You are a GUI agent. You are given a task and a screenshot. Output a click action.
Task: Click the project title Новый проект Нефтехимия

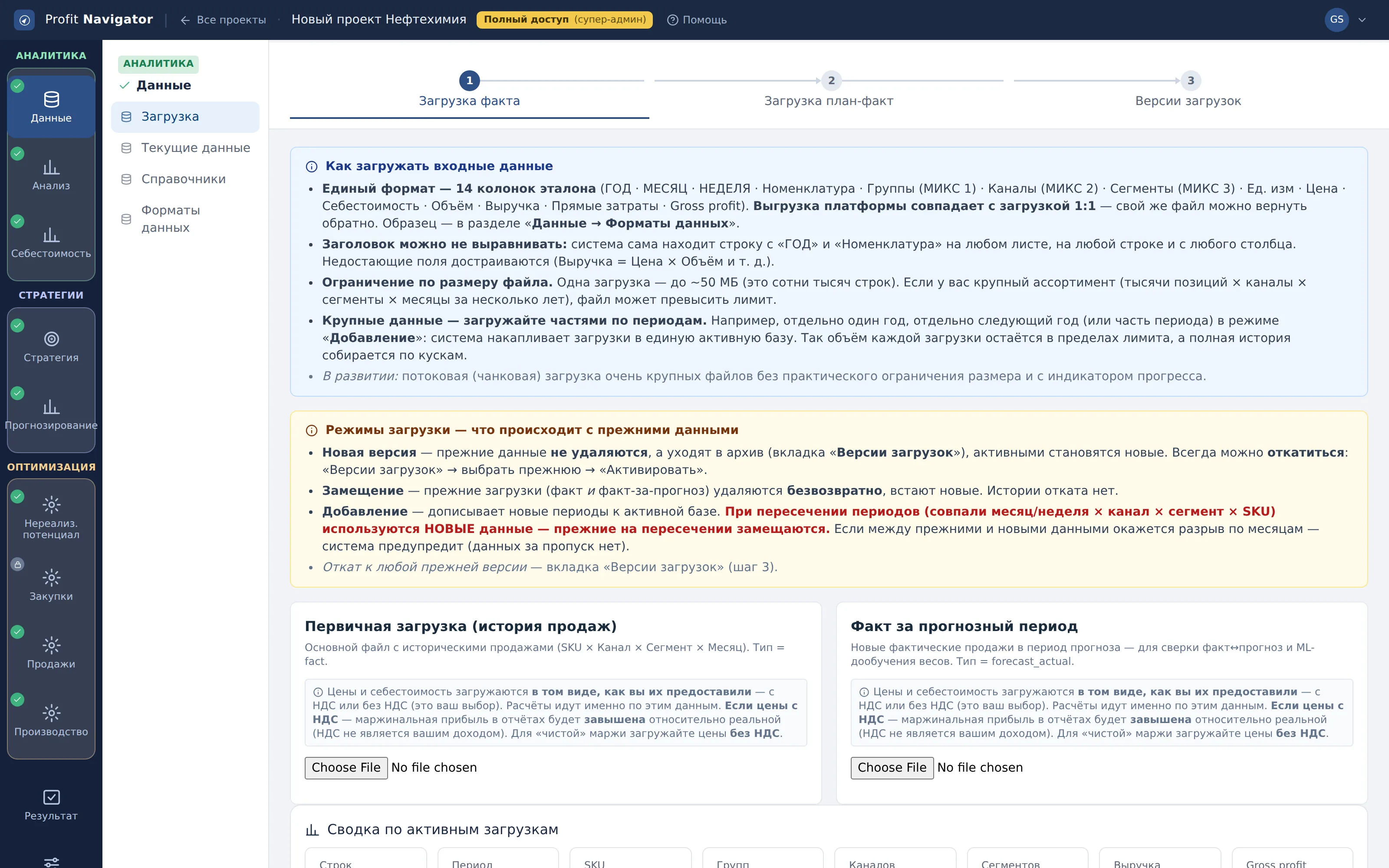(x=379, y=20)
